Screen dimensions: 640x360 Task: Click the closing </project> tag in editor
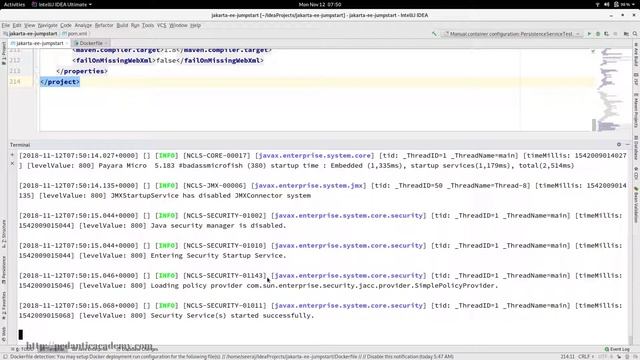(60, 82)
